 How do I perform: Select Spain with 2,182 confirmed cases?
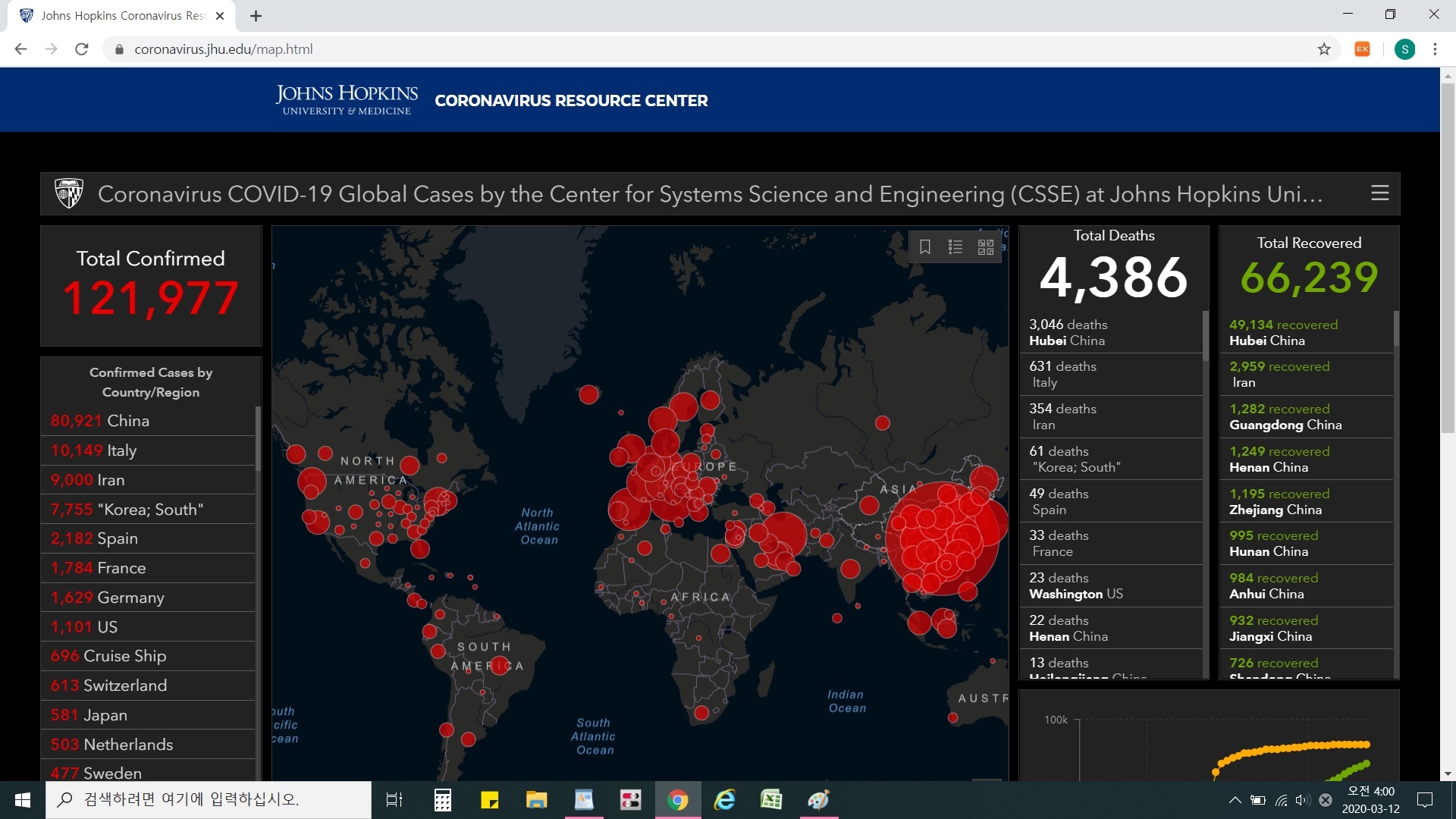pos(148,538)
